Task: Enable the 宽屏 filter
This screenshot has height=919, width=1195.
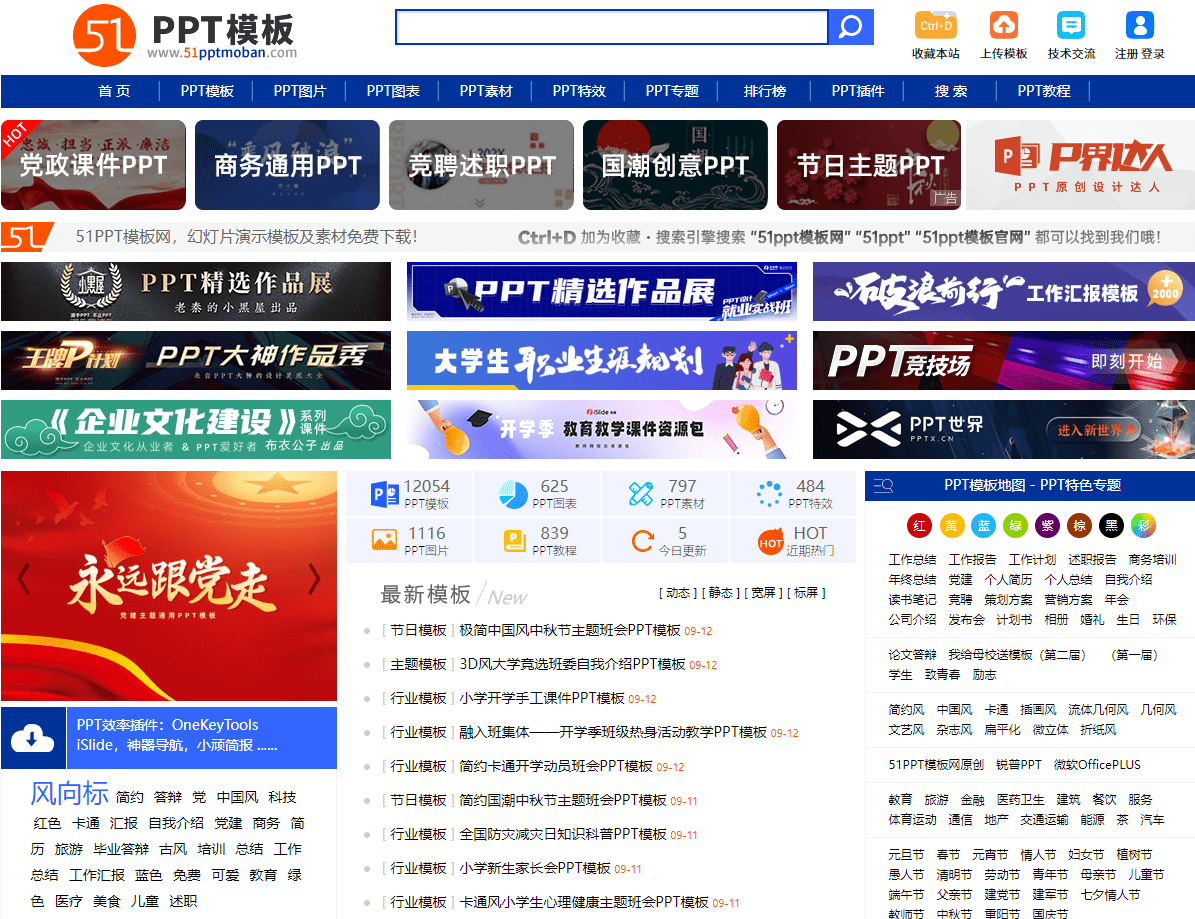Action: (x=762, y=592)
